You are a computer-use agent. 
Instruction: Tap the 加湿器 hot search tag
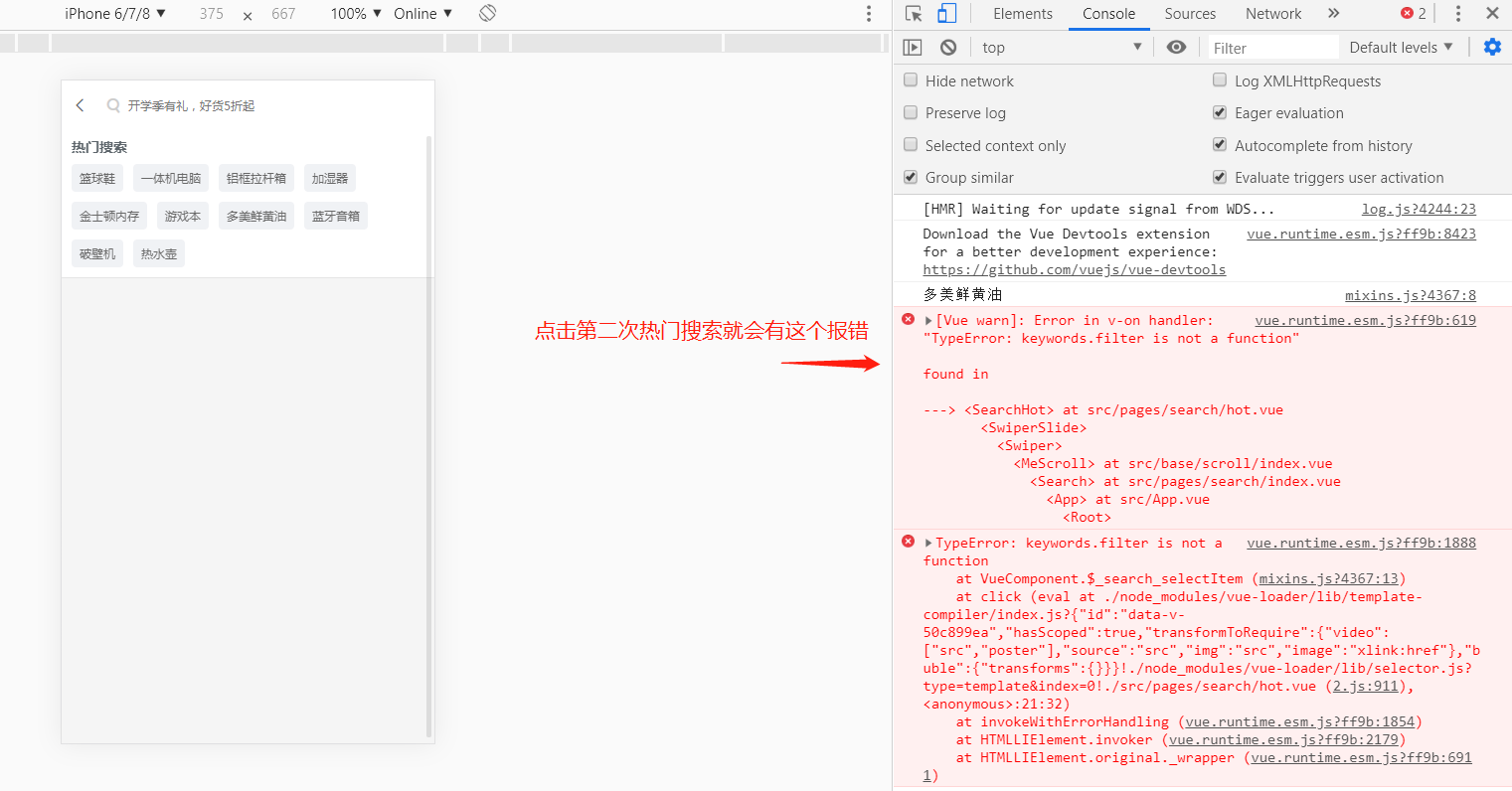point(330,178)
